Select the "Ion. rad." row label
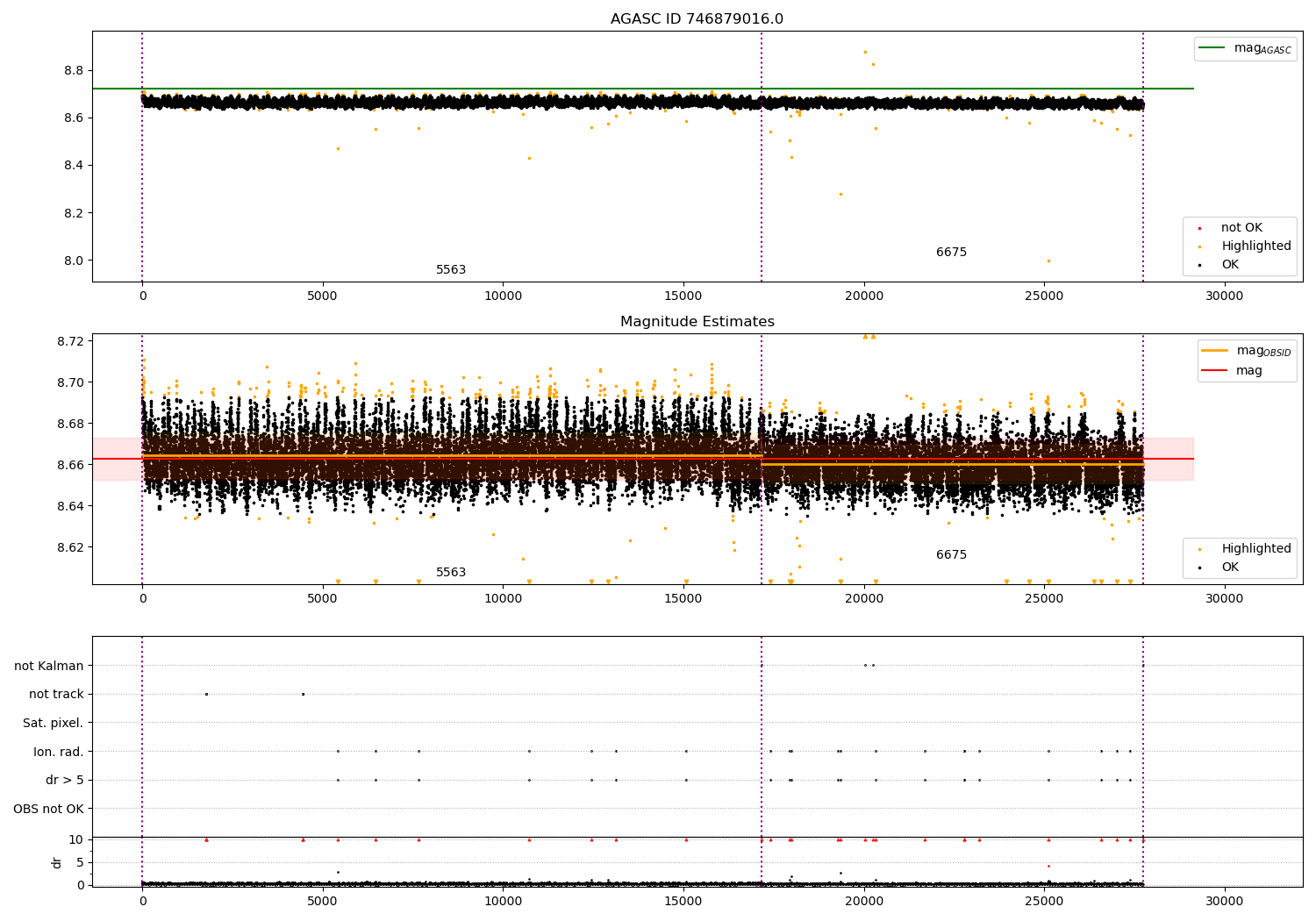The height and width of the screenshot is (921, 1316). [x=59, y=752]
